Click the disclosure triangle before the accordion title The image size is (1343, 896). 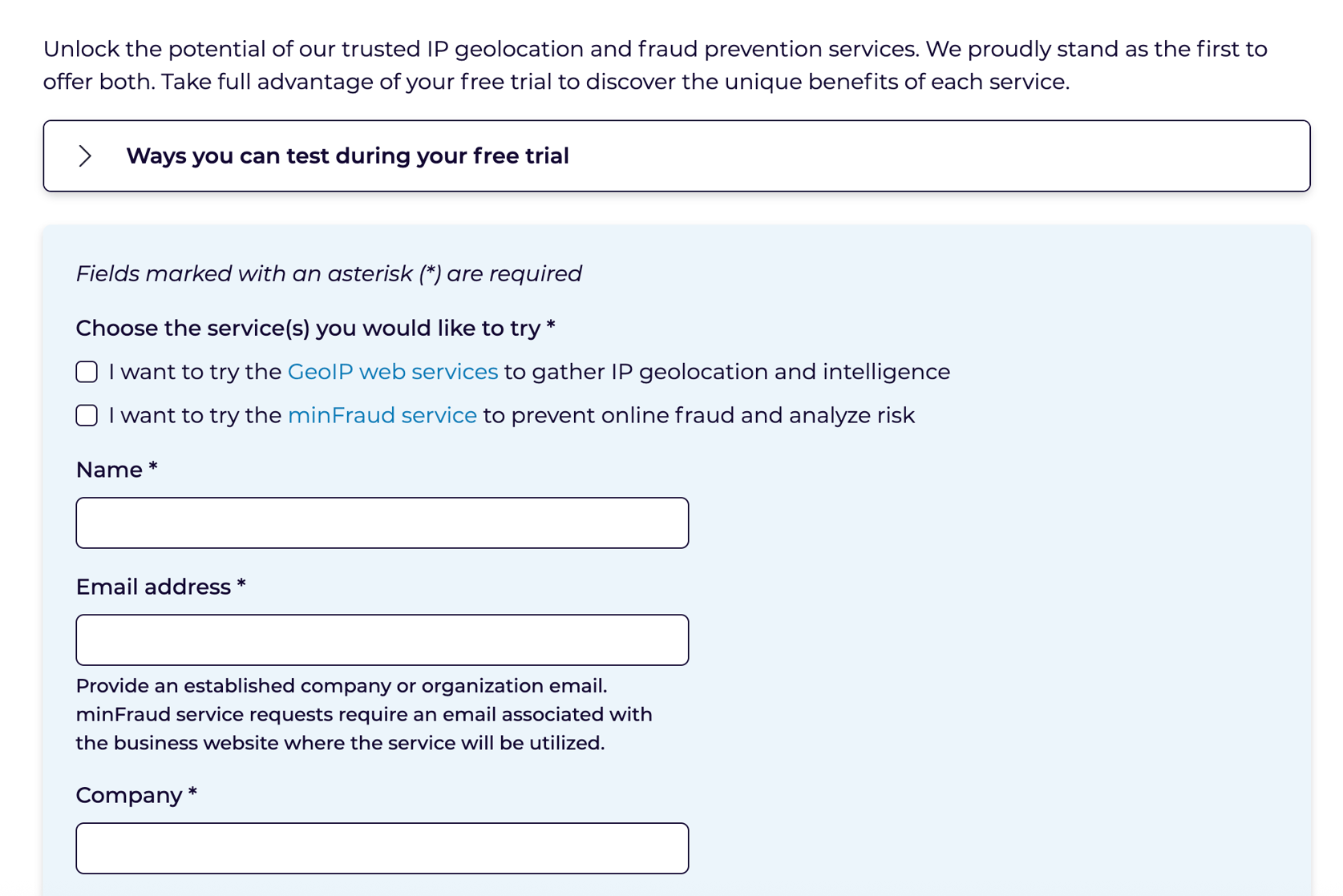(85, 155)
